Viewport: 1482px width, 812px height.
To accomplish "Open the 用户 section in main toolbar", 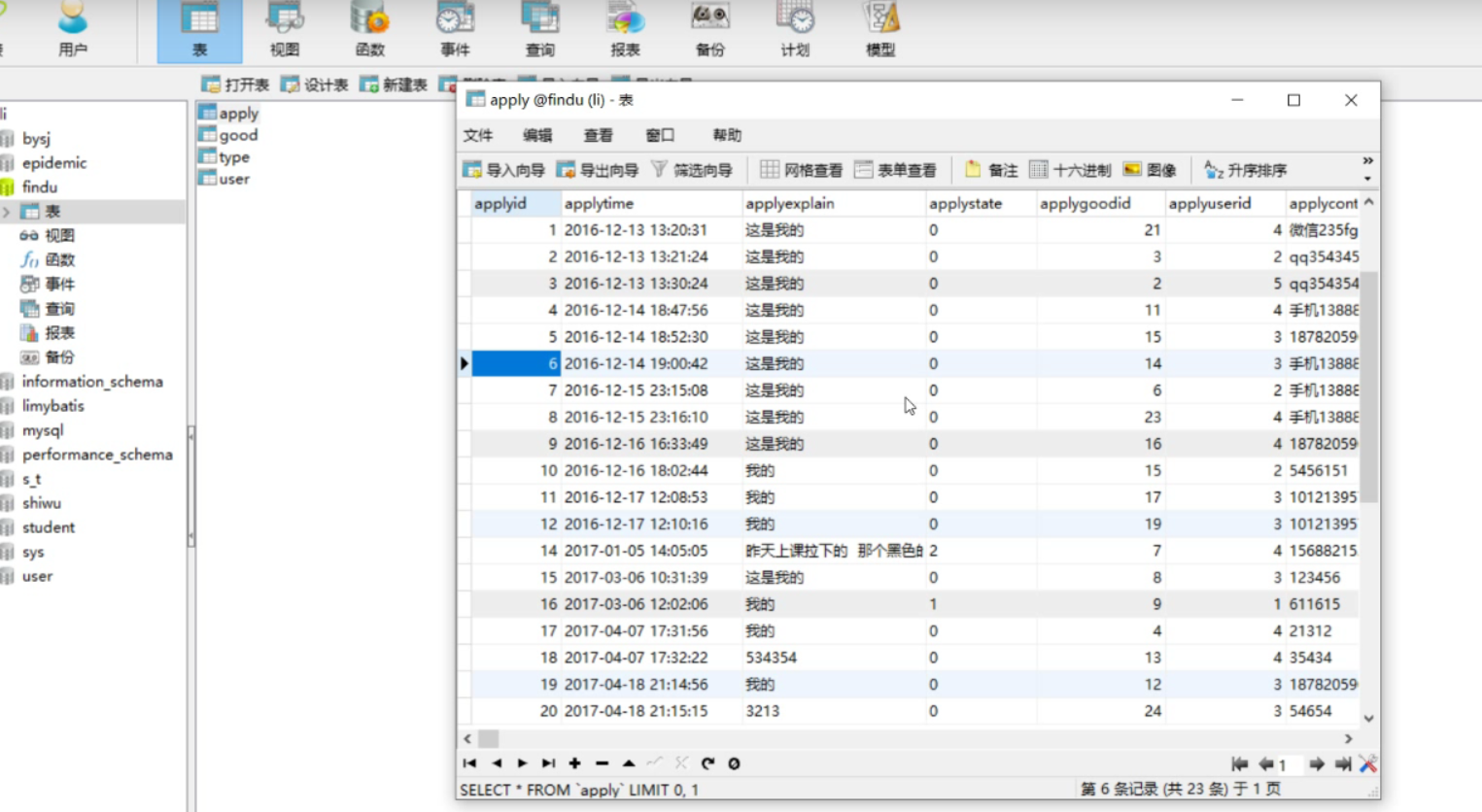I will pyautogui.click(x=72, y=31).
